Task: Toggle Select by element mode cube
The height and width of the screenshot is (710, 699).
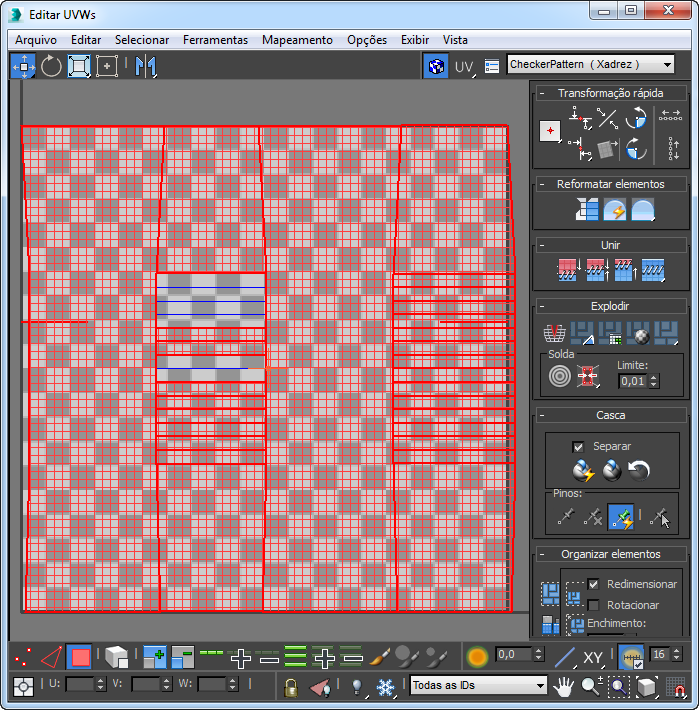Action: (x=117, y=657)
